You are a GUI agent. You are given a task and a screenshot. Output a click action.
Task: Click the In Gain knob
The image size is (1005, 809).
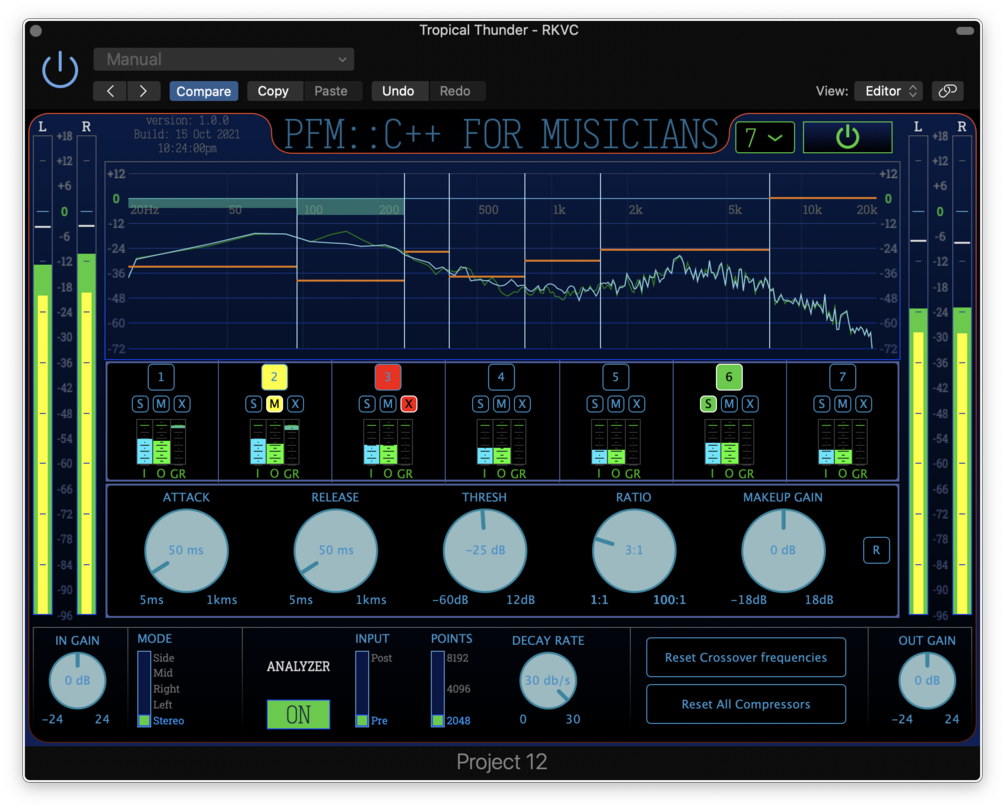(x=78, y=680)
